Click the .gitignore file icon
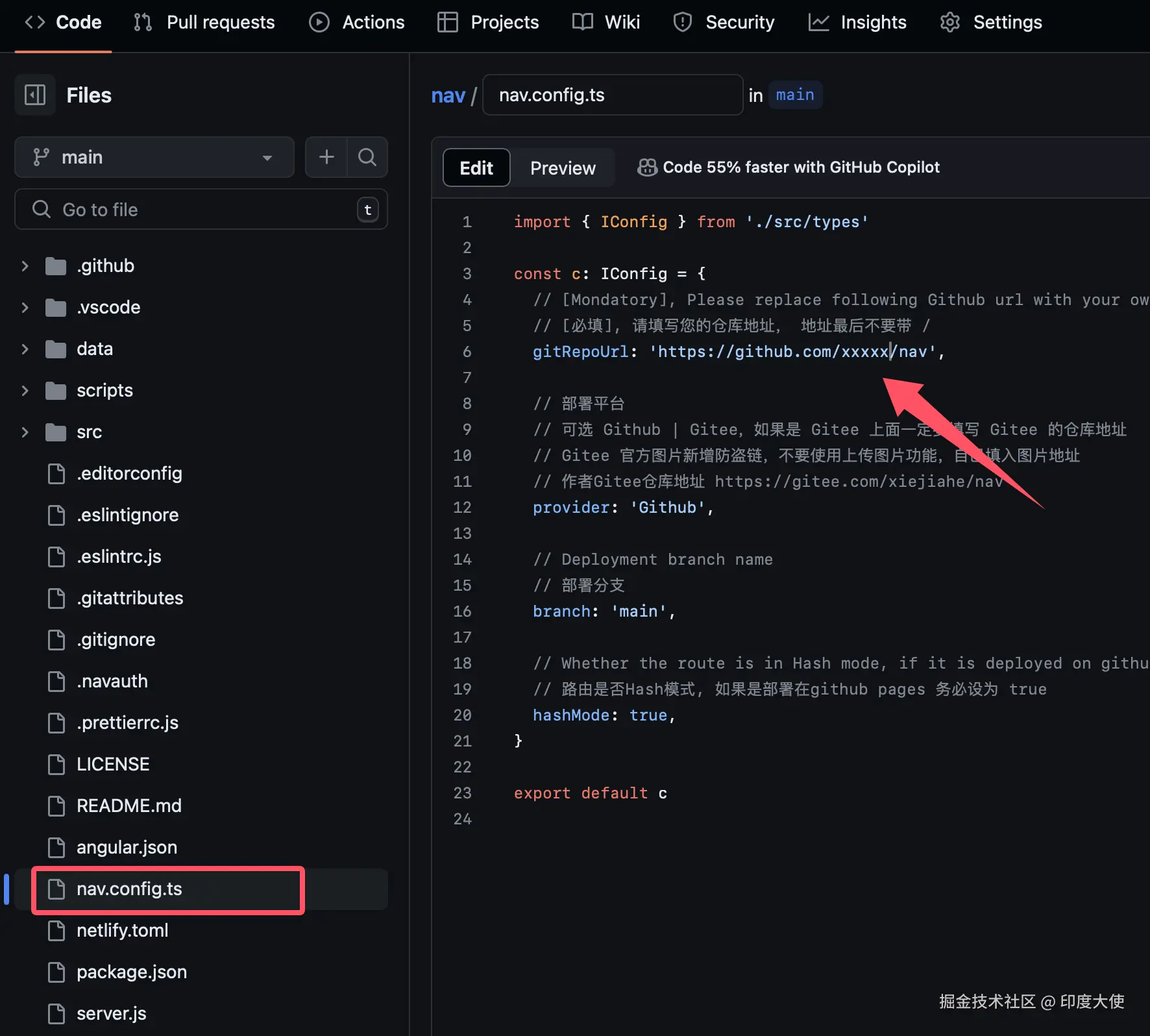1150x1036 pixels. coord(56,640)
